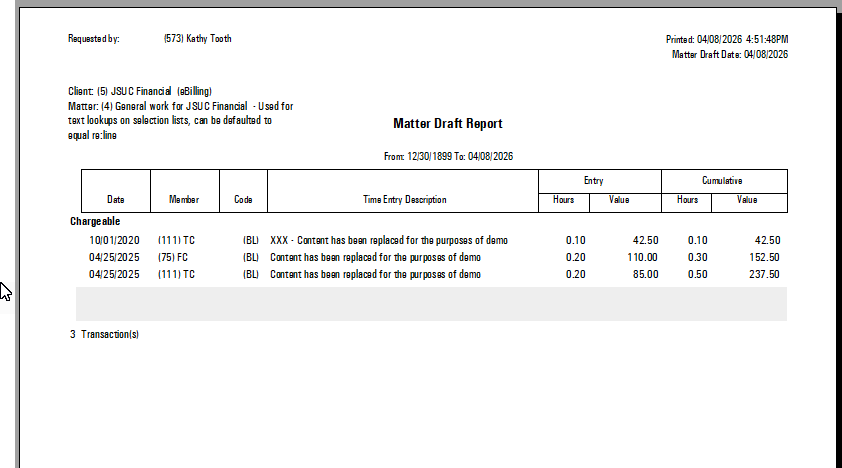Click member '(111) TC' in 10/01/2020 row
The width and height of the screenshot is (842, 468).
[176, 240]
